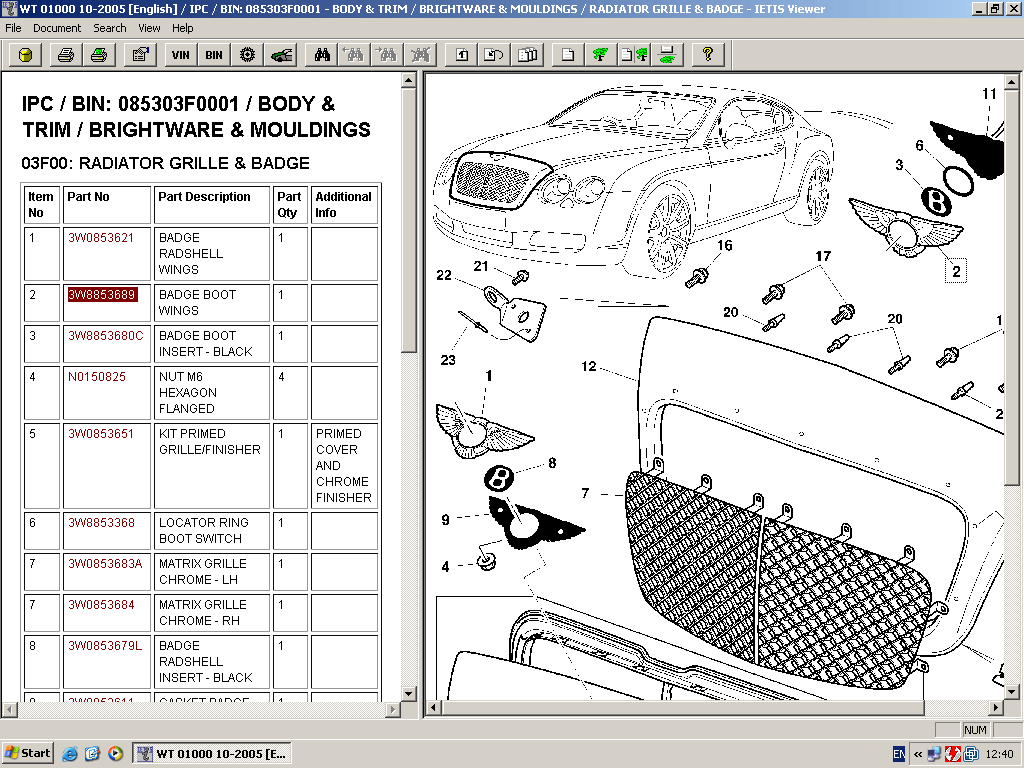Open the Help menu
Screen dimensions: 1024x768
pos(183,28)
